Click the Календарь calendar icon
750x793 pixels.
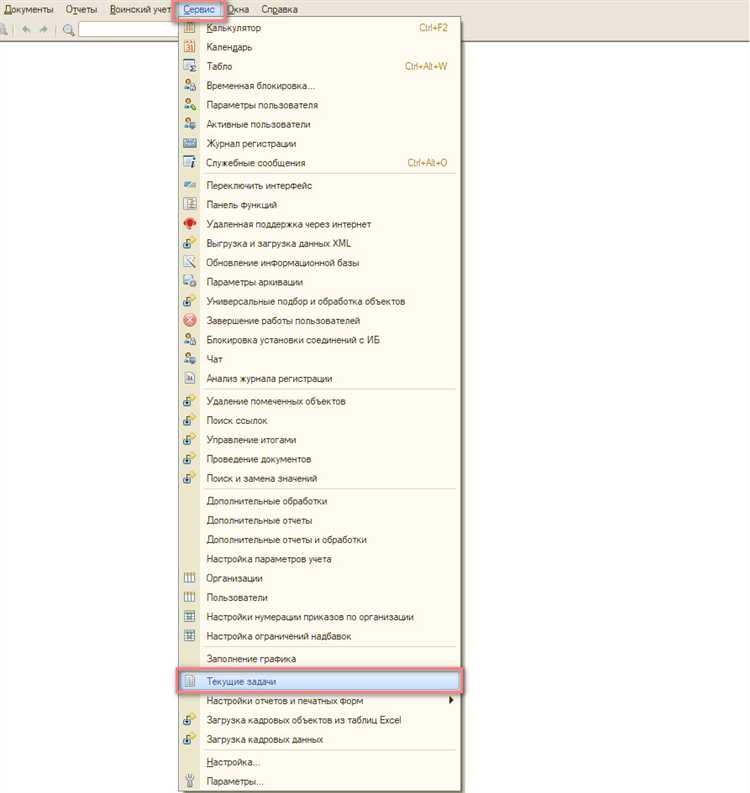tap(189, 47)
